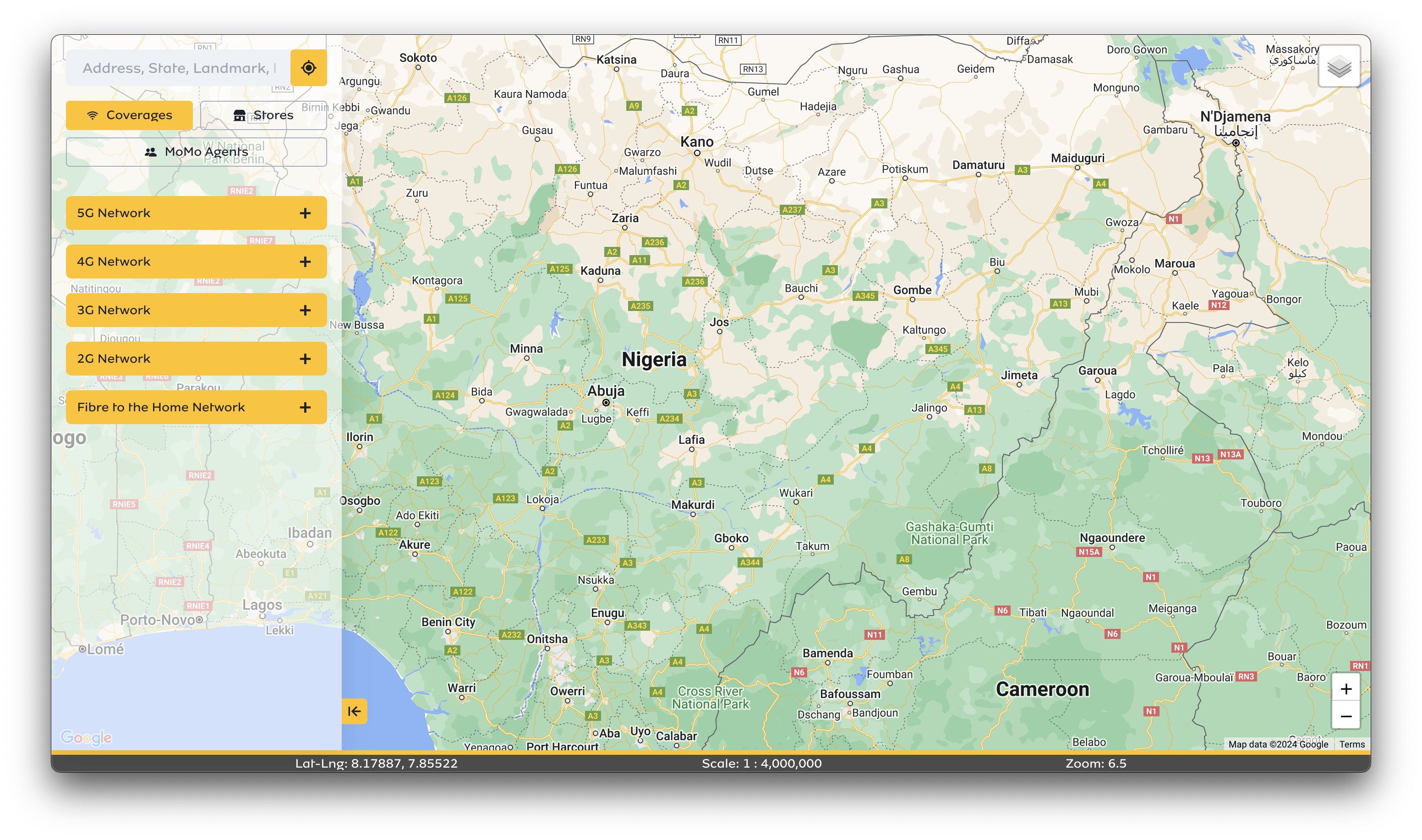Click the locate-me crosshair button
This screenshot has width=1422, height=840.
point(308,68)
